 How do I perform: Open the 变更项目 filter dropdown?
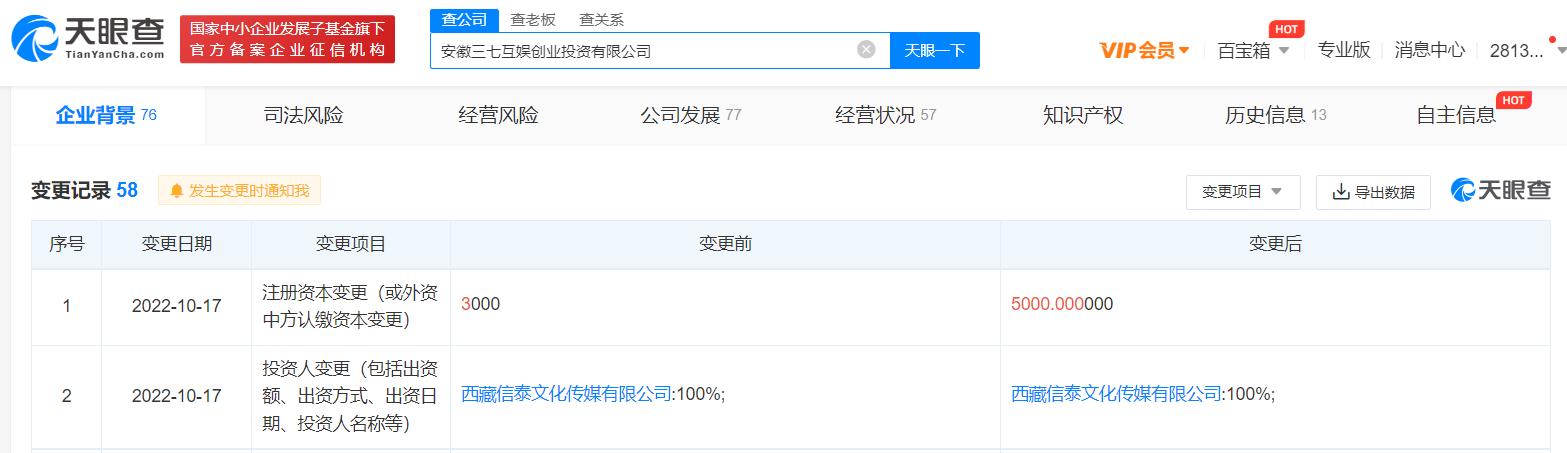click(1243, 192)
